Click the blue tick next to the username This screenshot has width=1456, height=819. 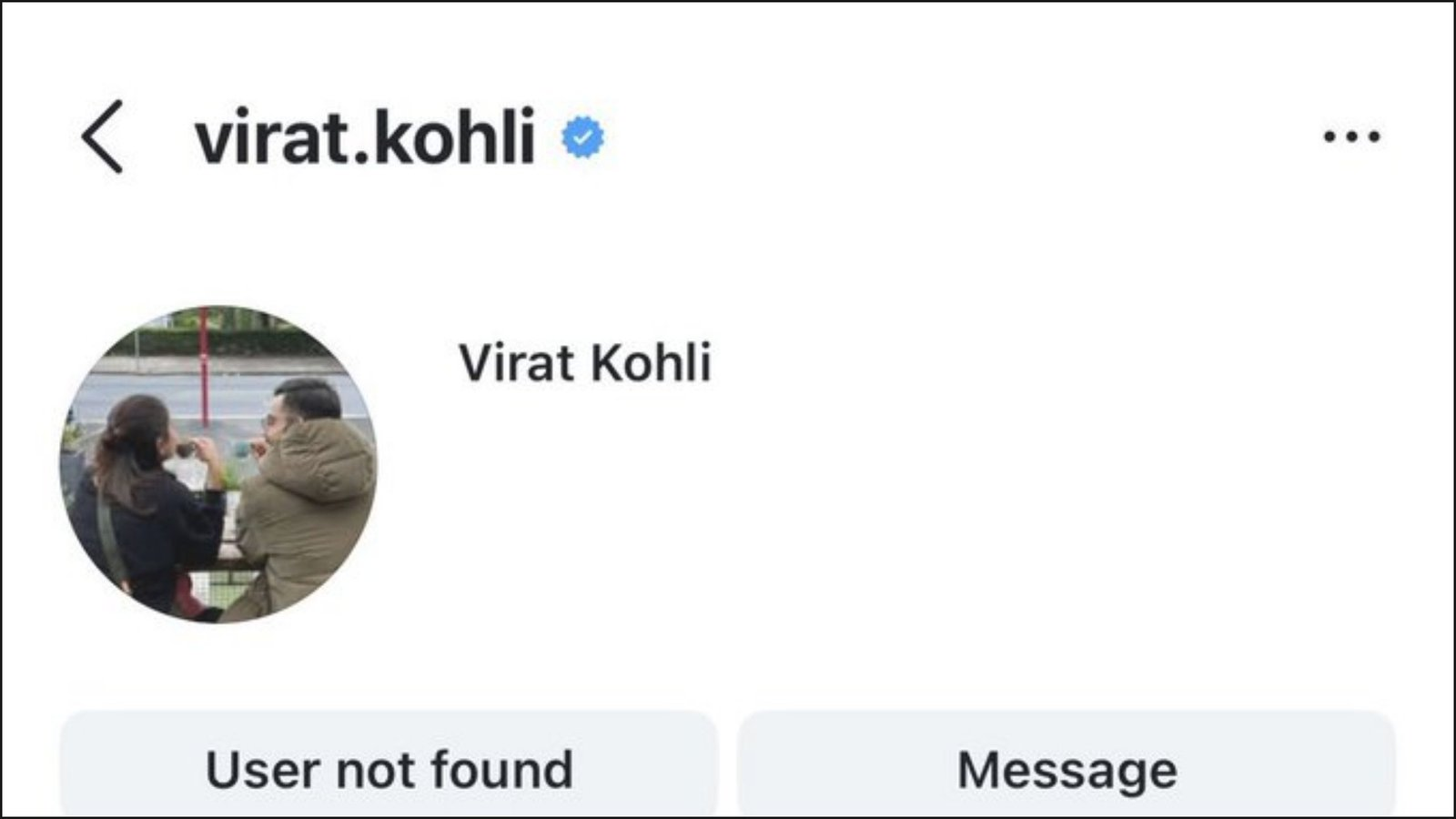582,137
